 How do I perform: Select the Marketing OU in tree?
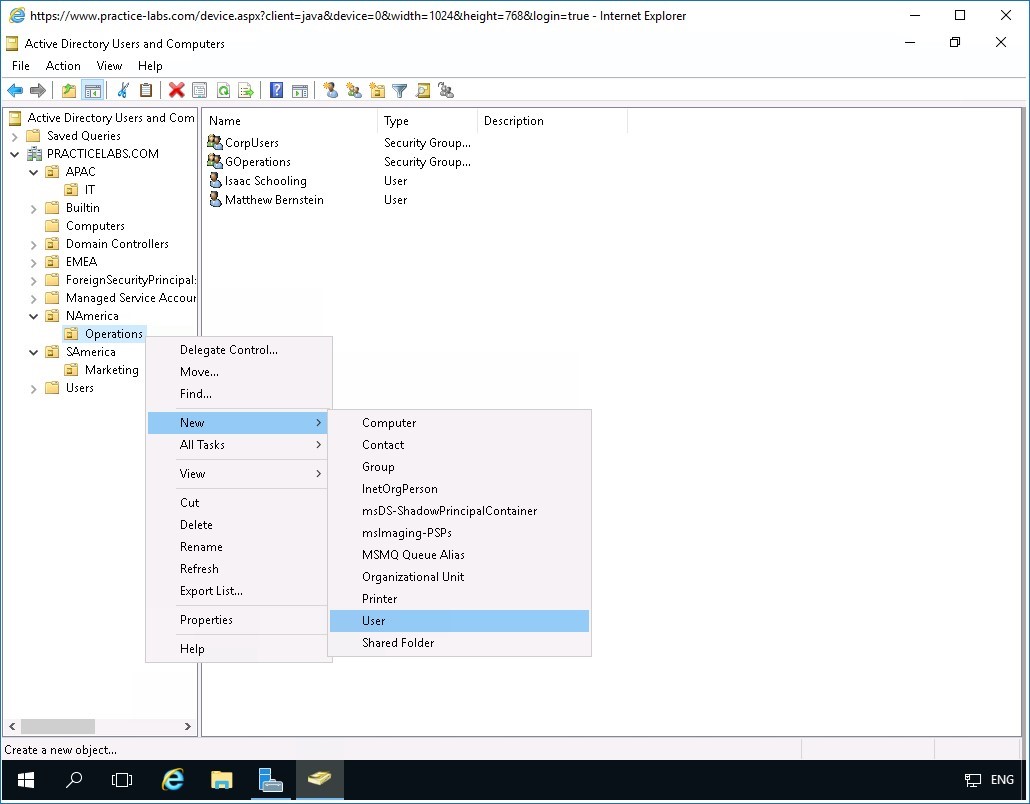[x=112, y=370]
